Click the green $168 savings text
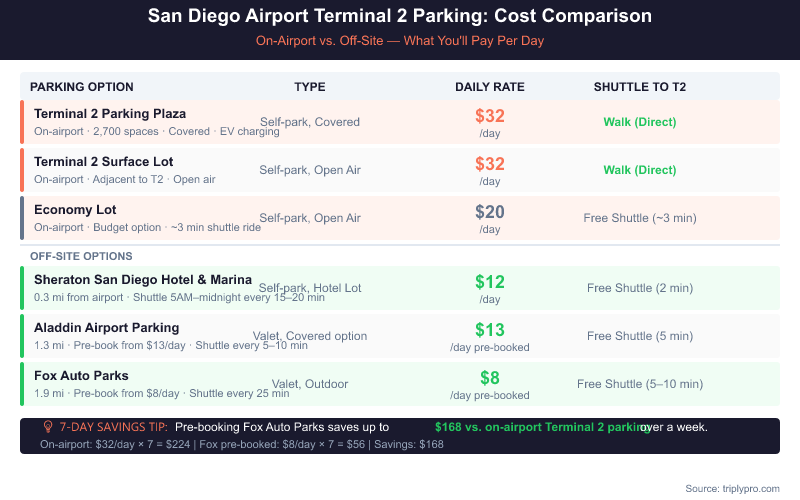 point(540,427)
